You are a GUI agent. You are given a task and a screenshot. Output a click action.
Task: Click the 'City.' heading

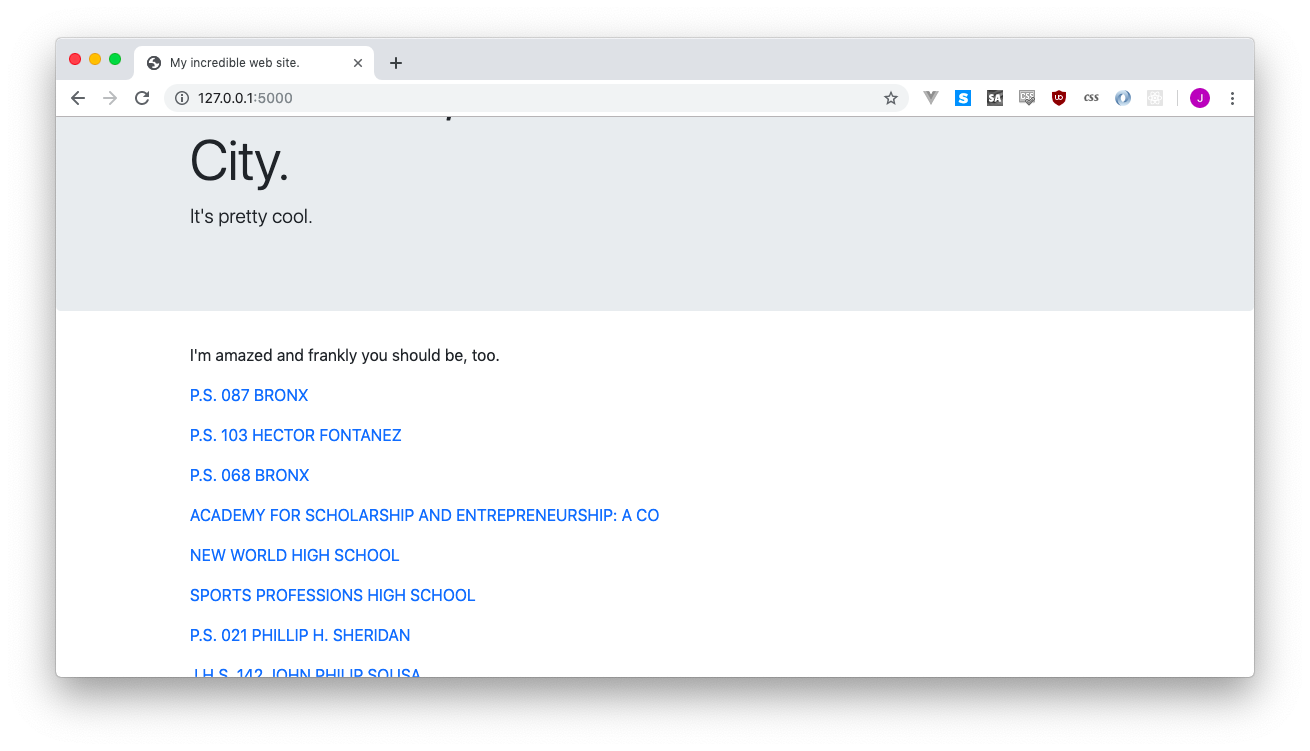pyautogui.click(x=240, y=161)
